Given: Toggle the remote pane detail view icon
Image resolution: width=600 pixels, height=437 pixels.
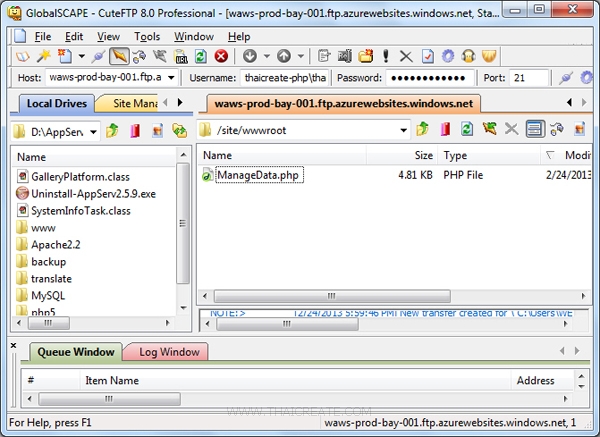Looking at the screenshot, I should click(x=535, y=129).
